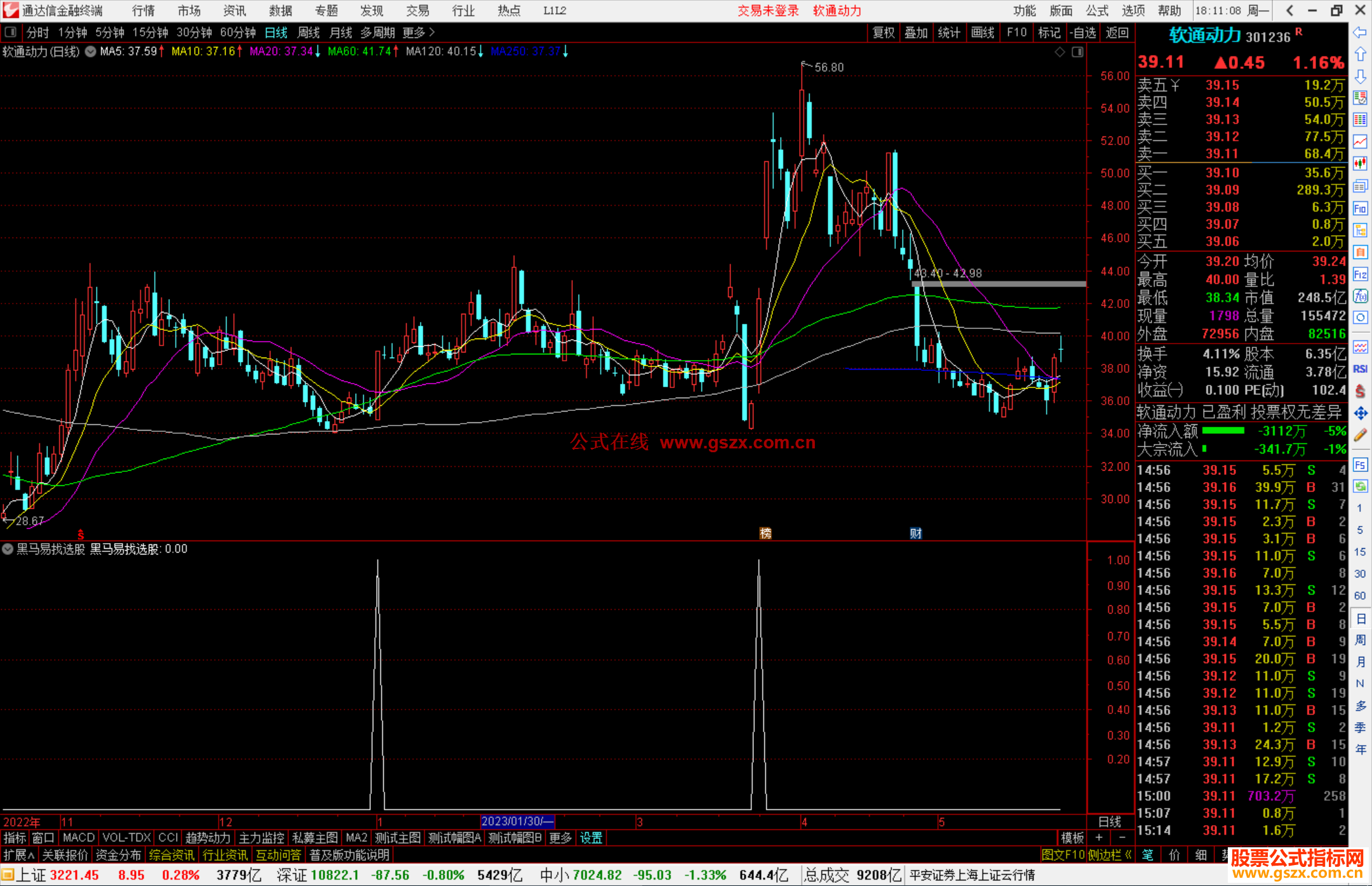Image resolution: width=1372 pixels, height=886 pixels.
Task: Click the 2023/01/30 date marker on timeline
Action: click(517, 822)
